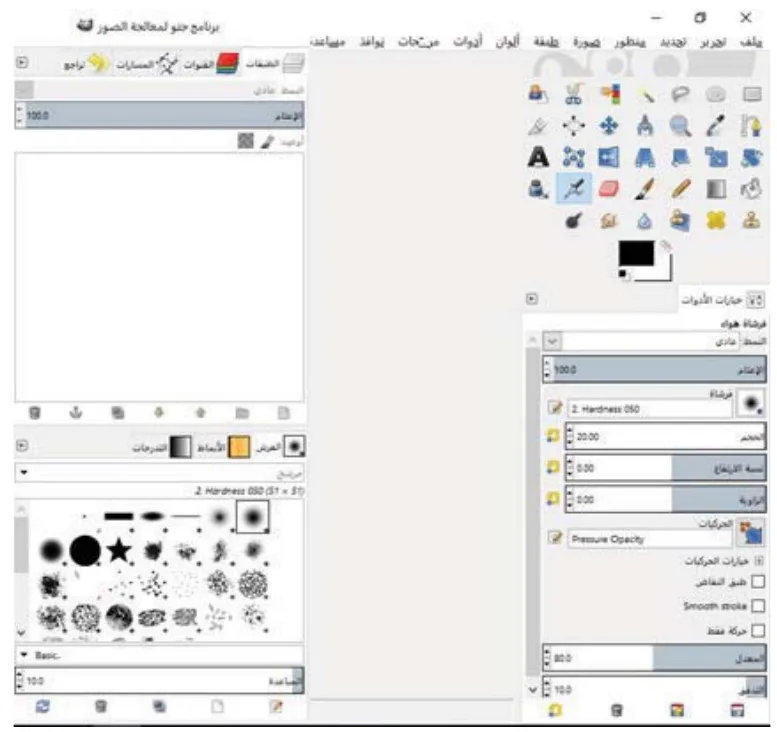Open the أدوات (Tools) menu
The height and width of the screenshot is (732, 777).
point(467,42)
